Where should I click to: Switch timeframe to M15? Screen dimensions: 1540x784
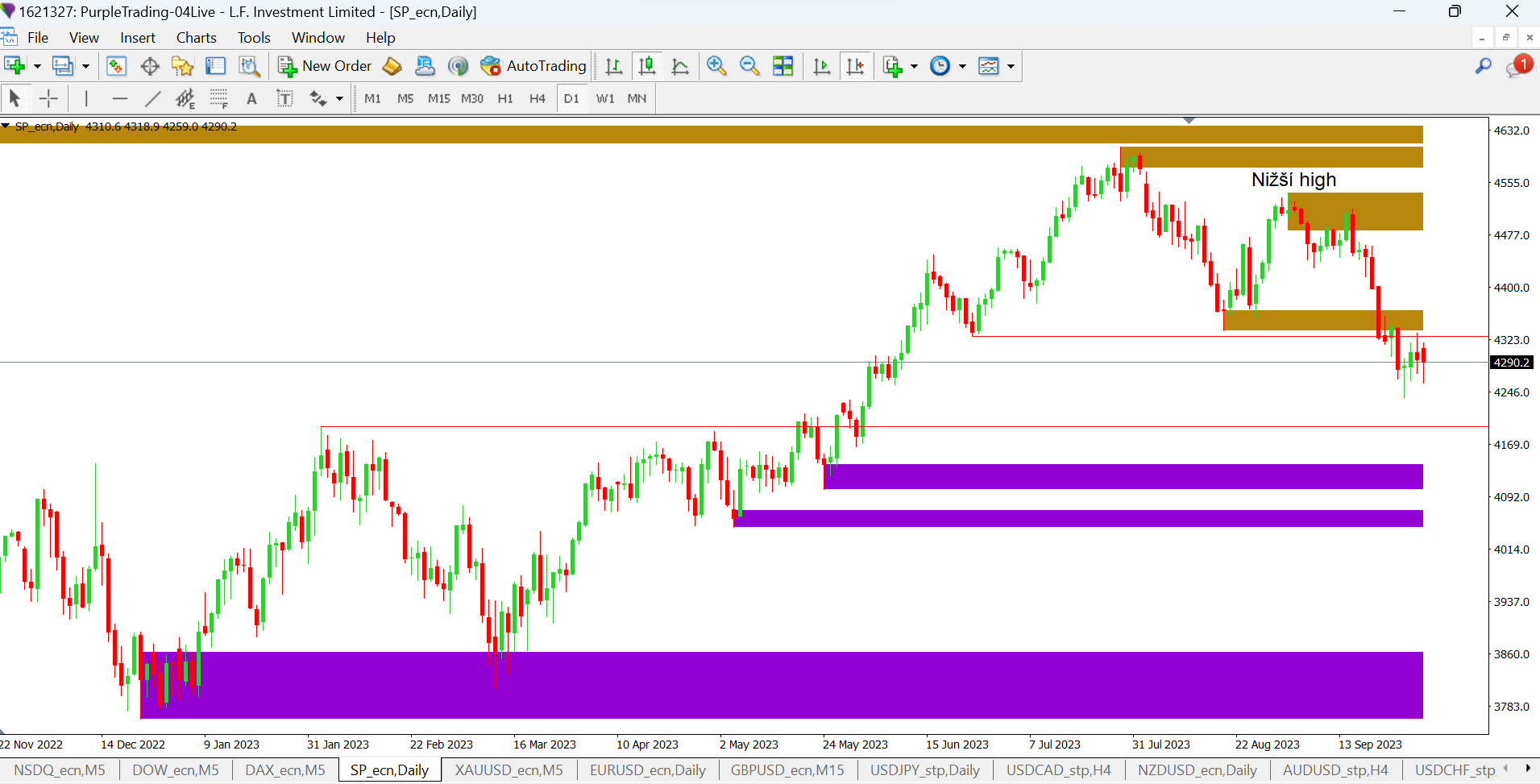438,98
